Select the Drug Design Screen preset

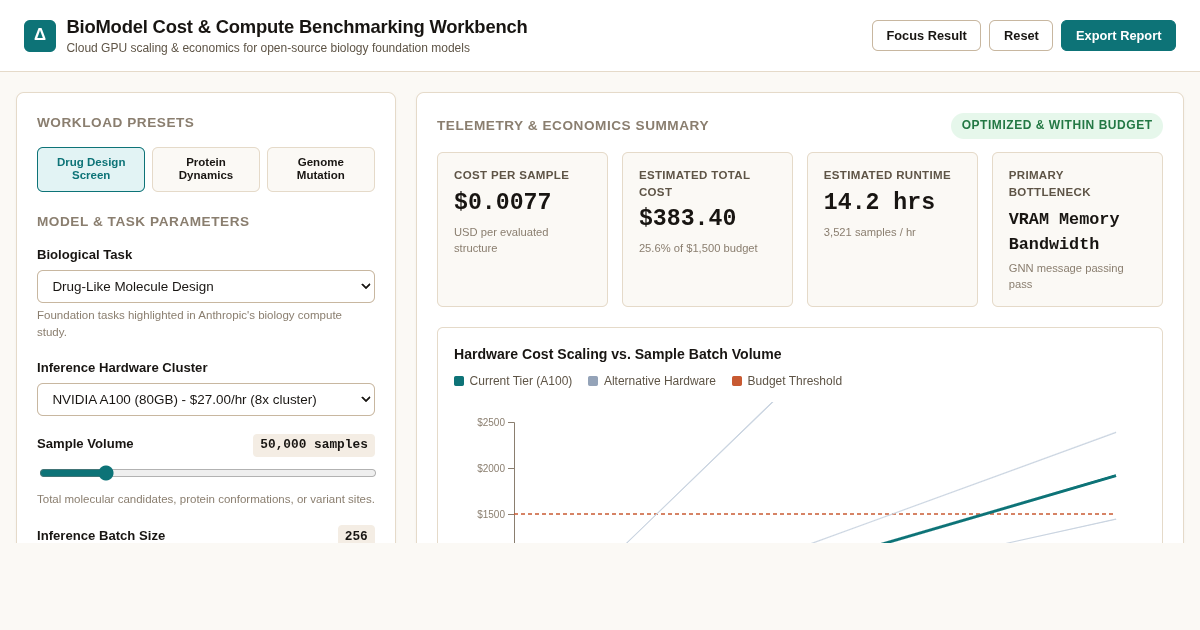click(91, 169)
